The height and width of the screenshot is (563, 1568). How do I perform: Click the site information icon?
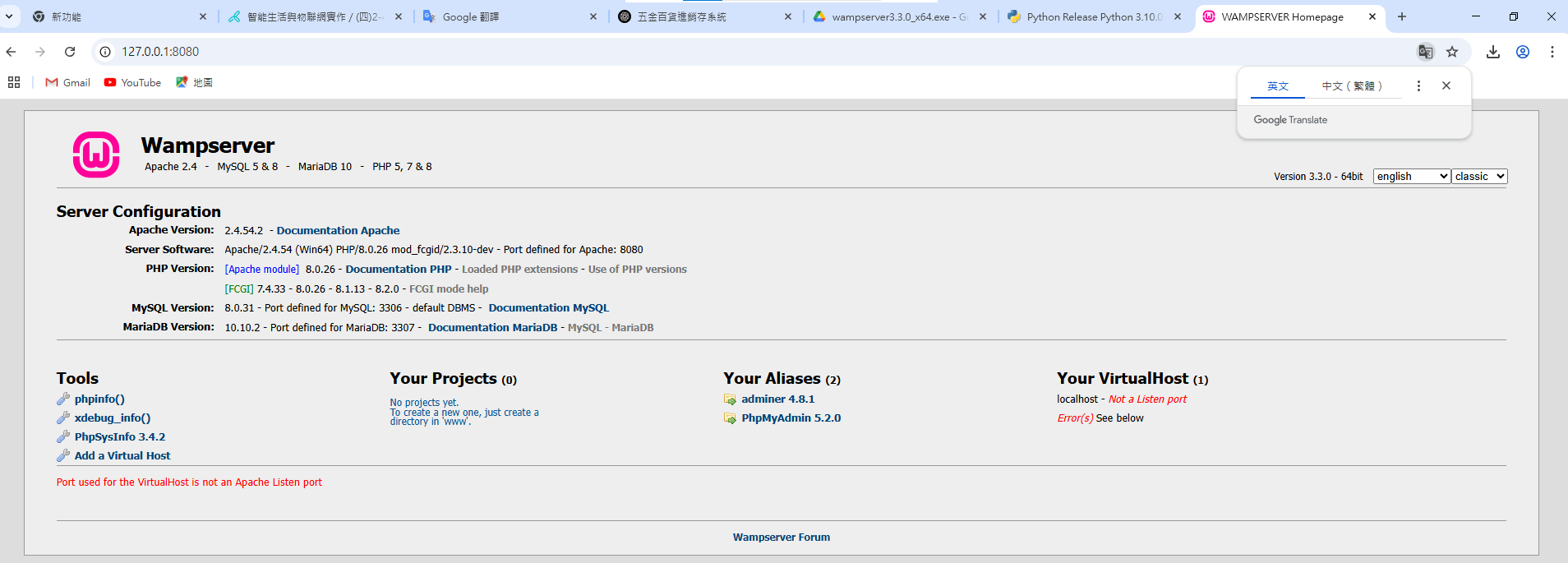click(105, 52)
